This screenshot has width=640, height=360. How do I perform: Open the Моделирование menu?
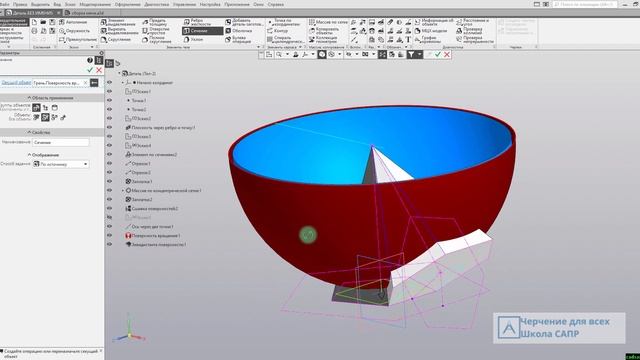95,4
